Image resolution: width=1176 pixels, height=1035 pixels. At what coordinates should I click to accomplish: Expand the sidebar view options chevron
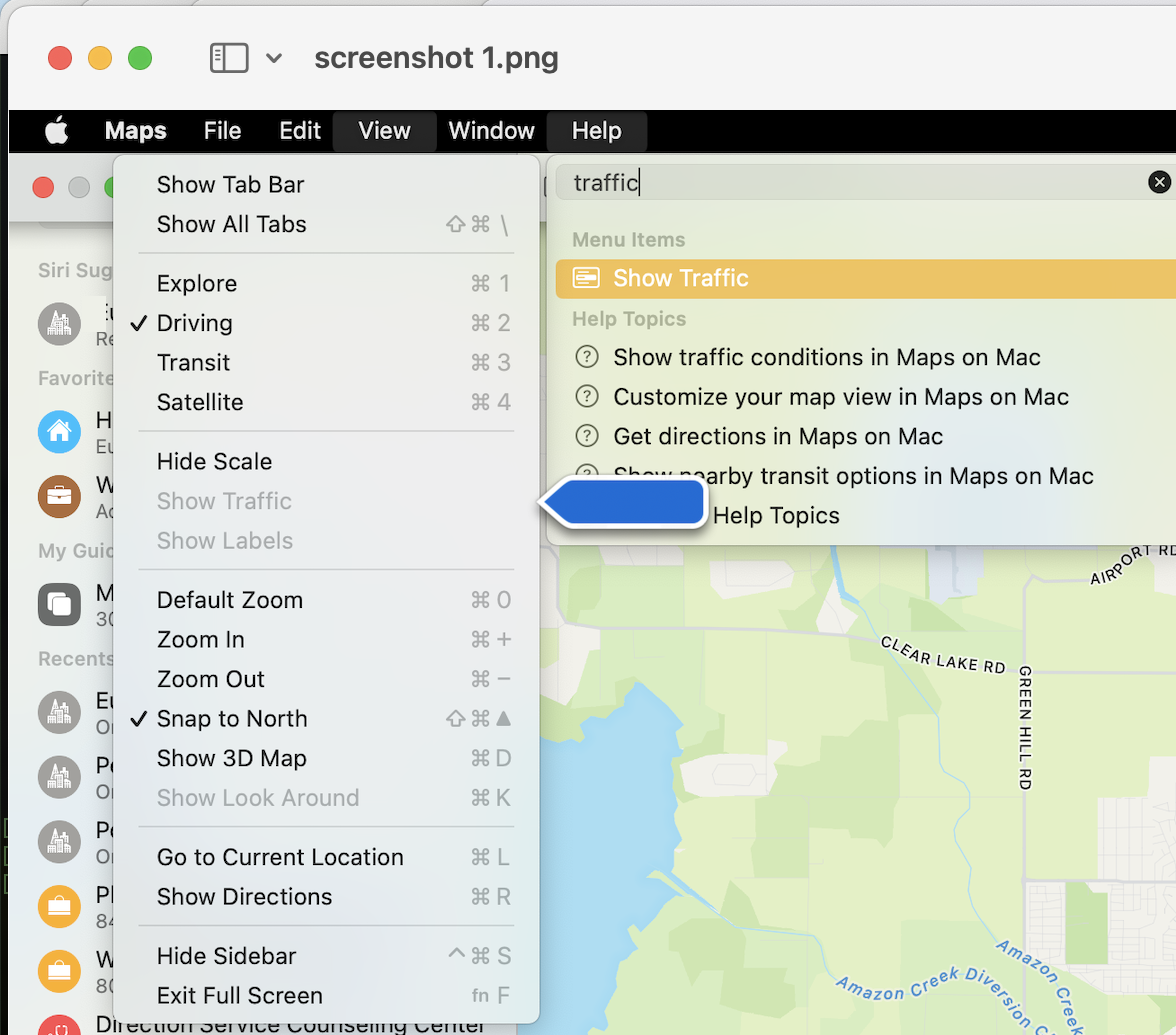pyautogui.click(x=274, y=58)
